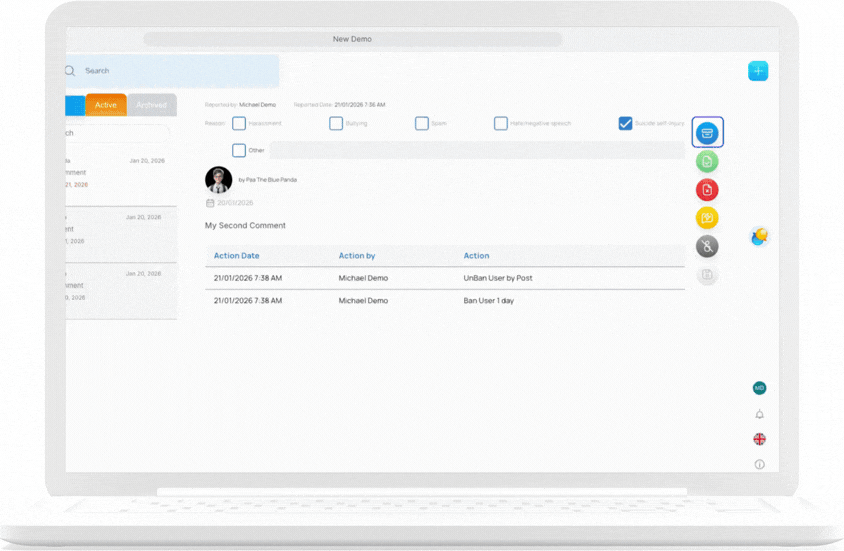Click the blue archive action button
Image resolution: width=844 pixels, height=551 pixels.
point(707,133)
